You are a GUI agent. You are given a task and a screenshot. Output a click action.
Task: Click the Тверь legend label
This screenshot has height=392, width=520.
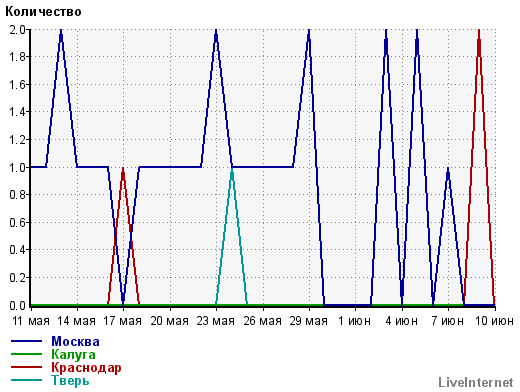(x=70, y=380)
